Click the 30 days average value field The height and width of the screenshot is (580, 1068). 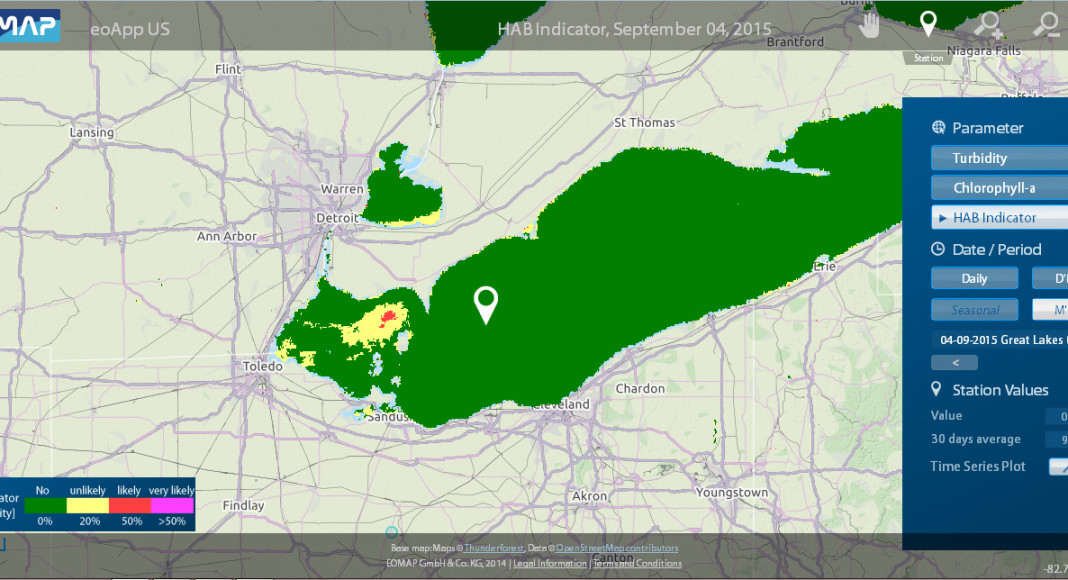point(1056,440)
